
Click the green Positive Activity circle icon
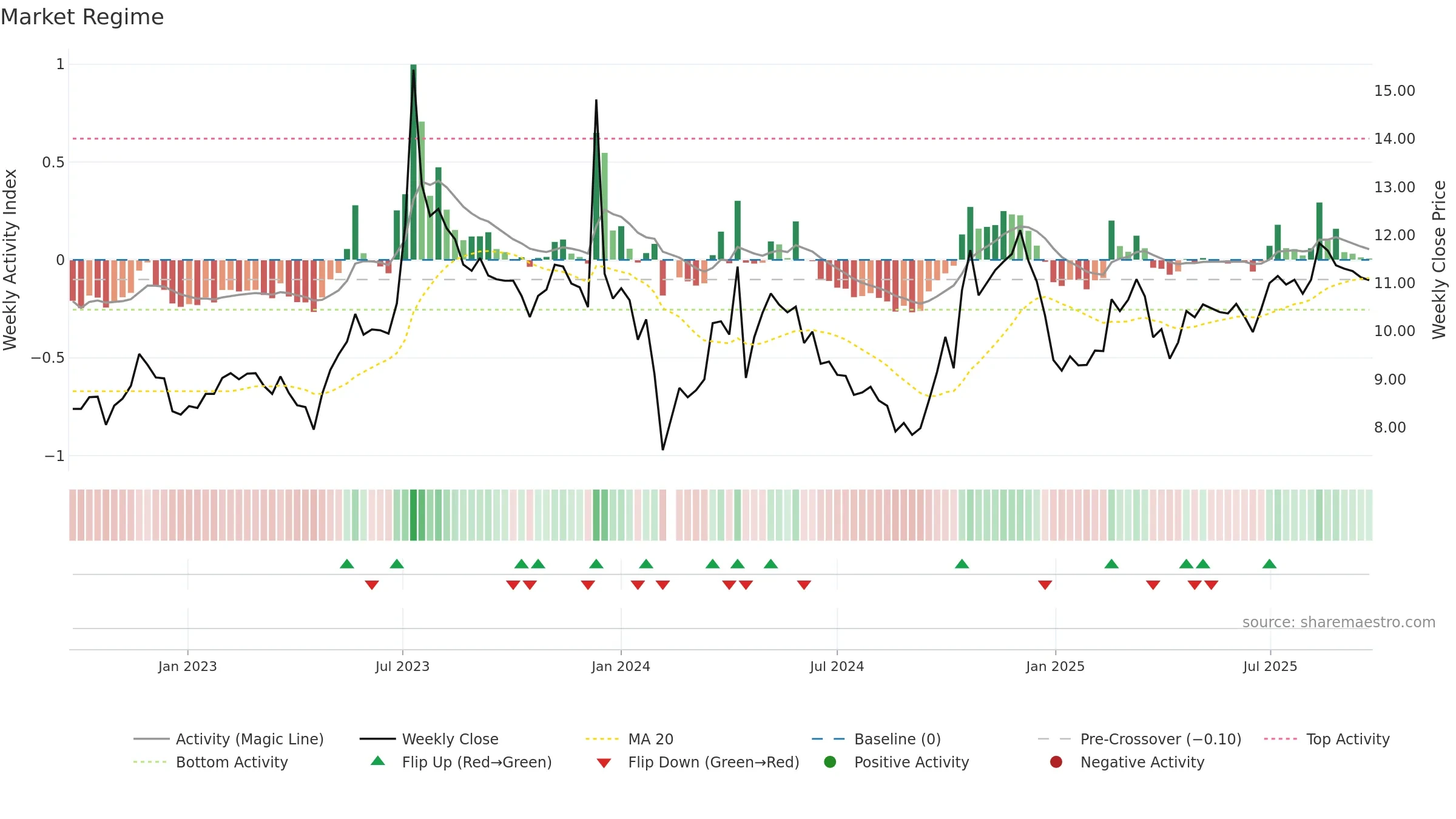click(x=830, y=762)
